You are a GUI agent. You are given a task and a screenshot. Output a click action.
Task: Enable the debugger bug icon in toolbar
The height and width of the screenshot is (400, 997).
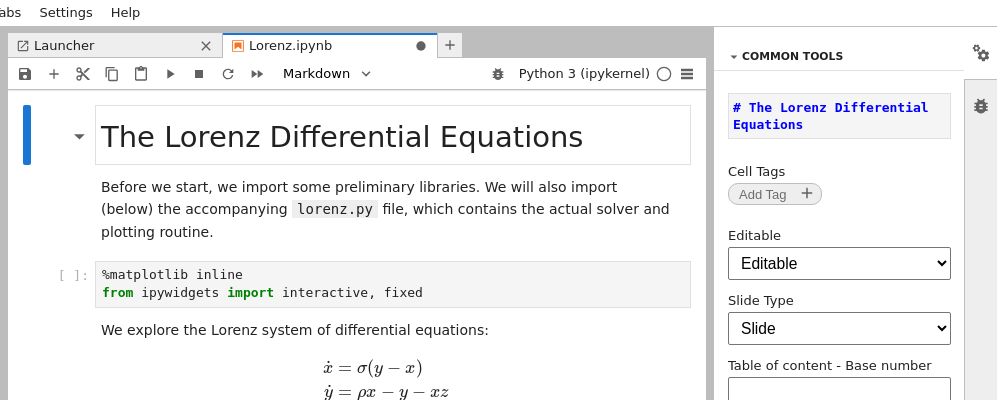point(498,74)
